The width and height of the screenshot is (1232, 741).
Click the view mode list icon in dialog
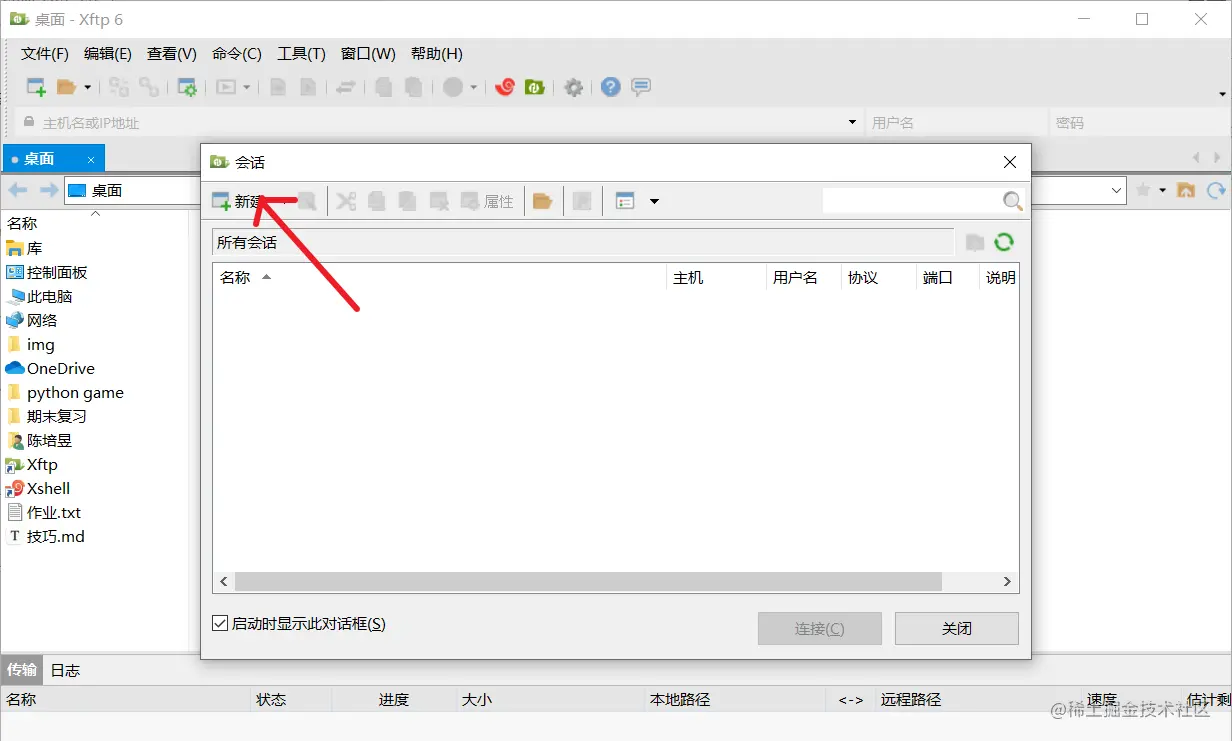point(625,201)
